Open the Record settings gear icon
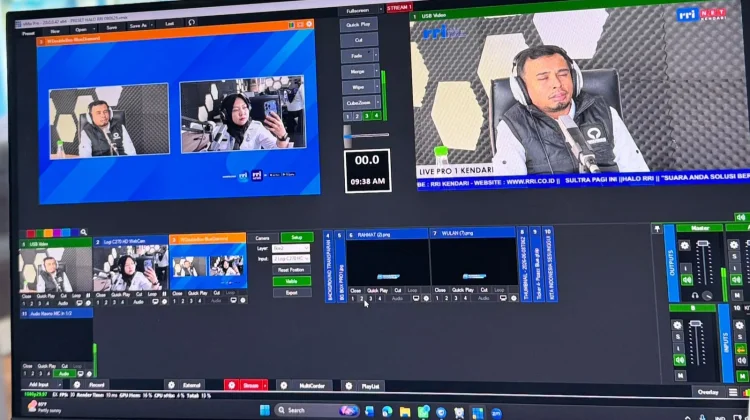 click(77, 385)
